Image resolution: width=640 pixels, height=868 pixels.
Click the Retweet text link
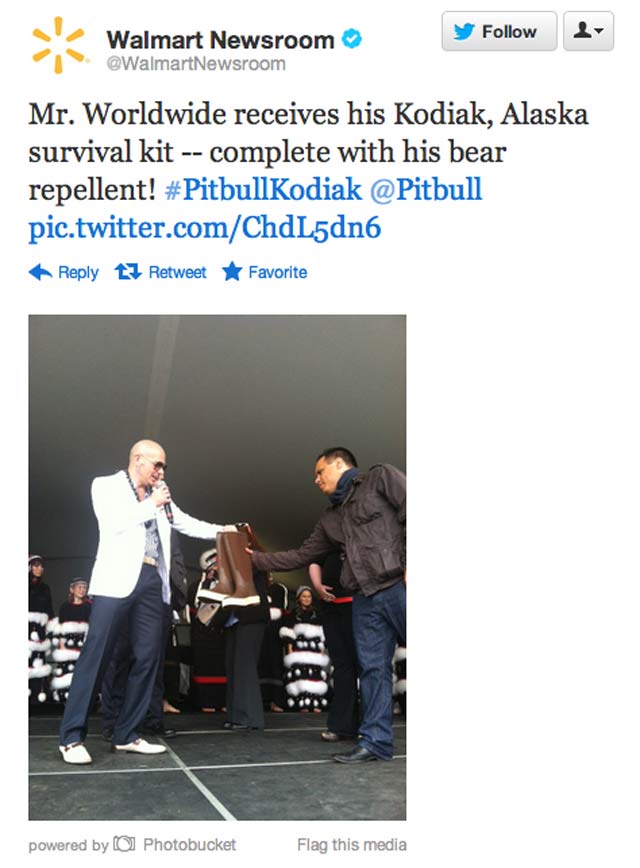pyautogui.click(x=177, y=272)
